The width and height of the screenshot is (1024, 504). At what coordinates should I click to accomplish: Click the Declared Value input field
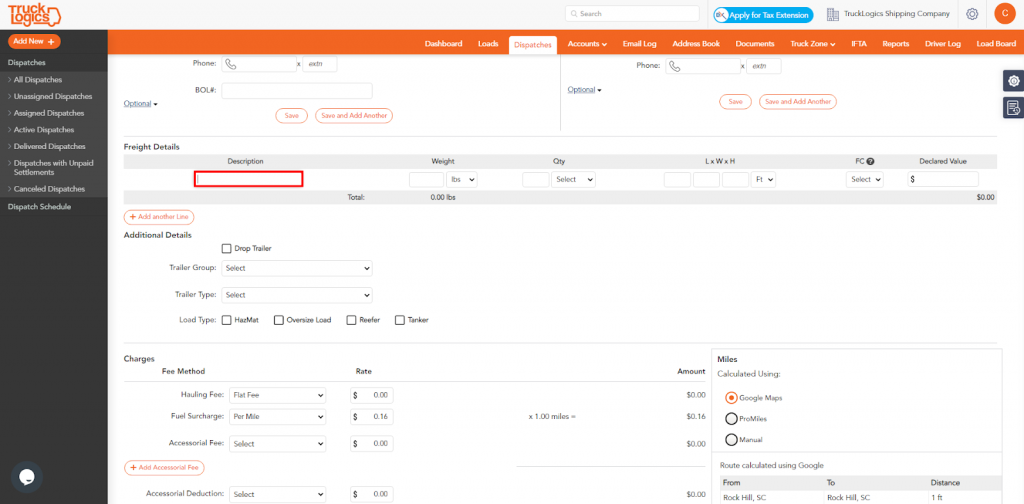(x=943, y=180)
